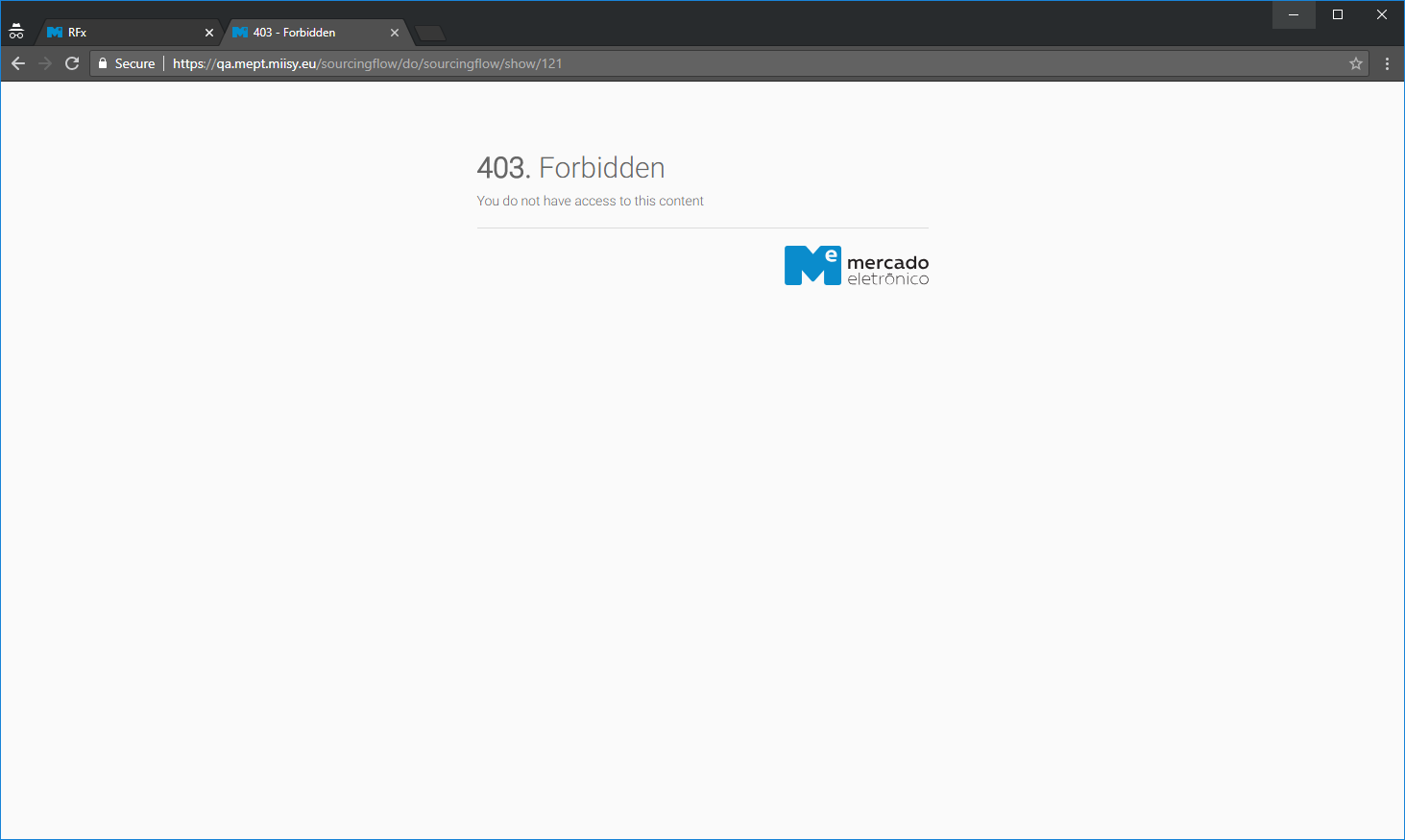Click the incognito mode icon
The height and width of the screenshot is (840, 1405).
16,32
